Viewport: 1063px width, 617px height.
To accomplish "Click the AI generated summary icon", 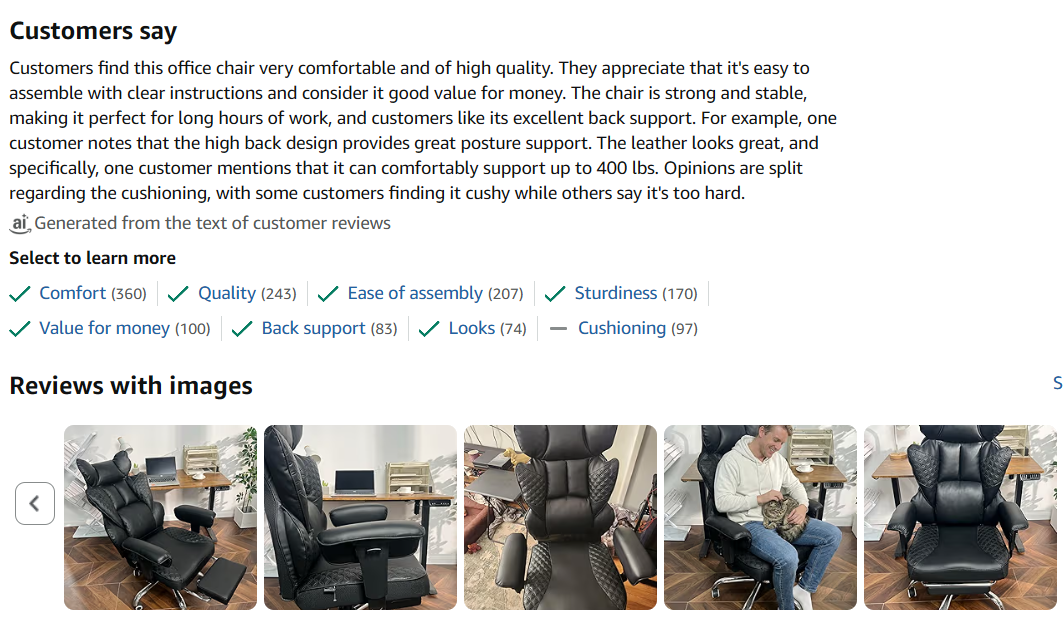I will [20, 223].
